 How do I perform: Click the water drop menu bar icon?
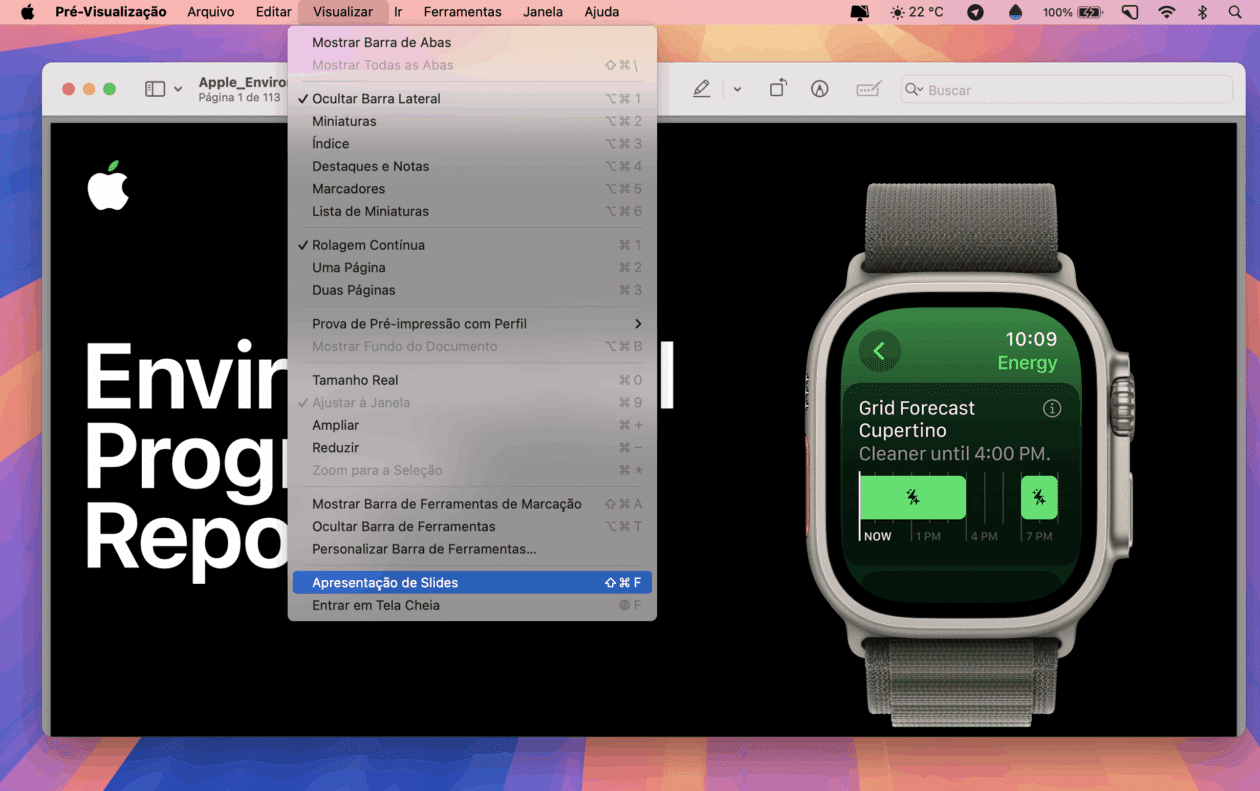tap(1016, 12)
